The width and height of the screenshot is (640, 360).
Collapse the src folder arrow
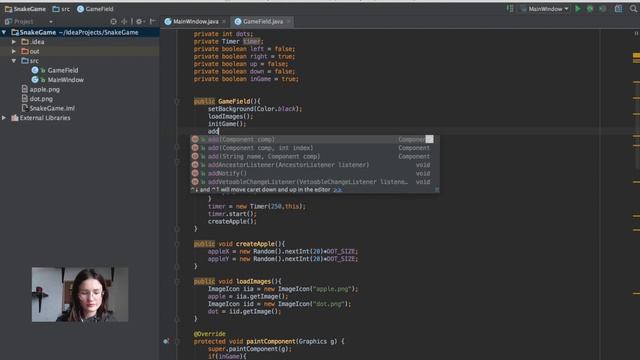(x=14, y=61)
